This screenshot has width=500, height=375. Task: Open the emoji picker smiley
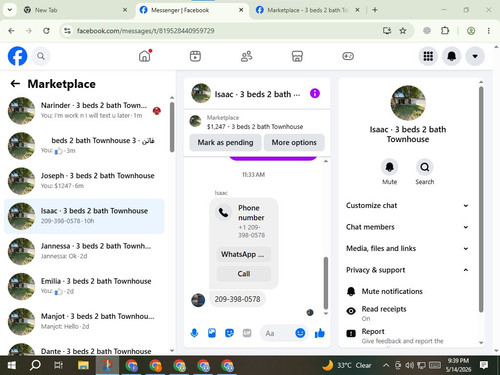[x=300, y=333]
